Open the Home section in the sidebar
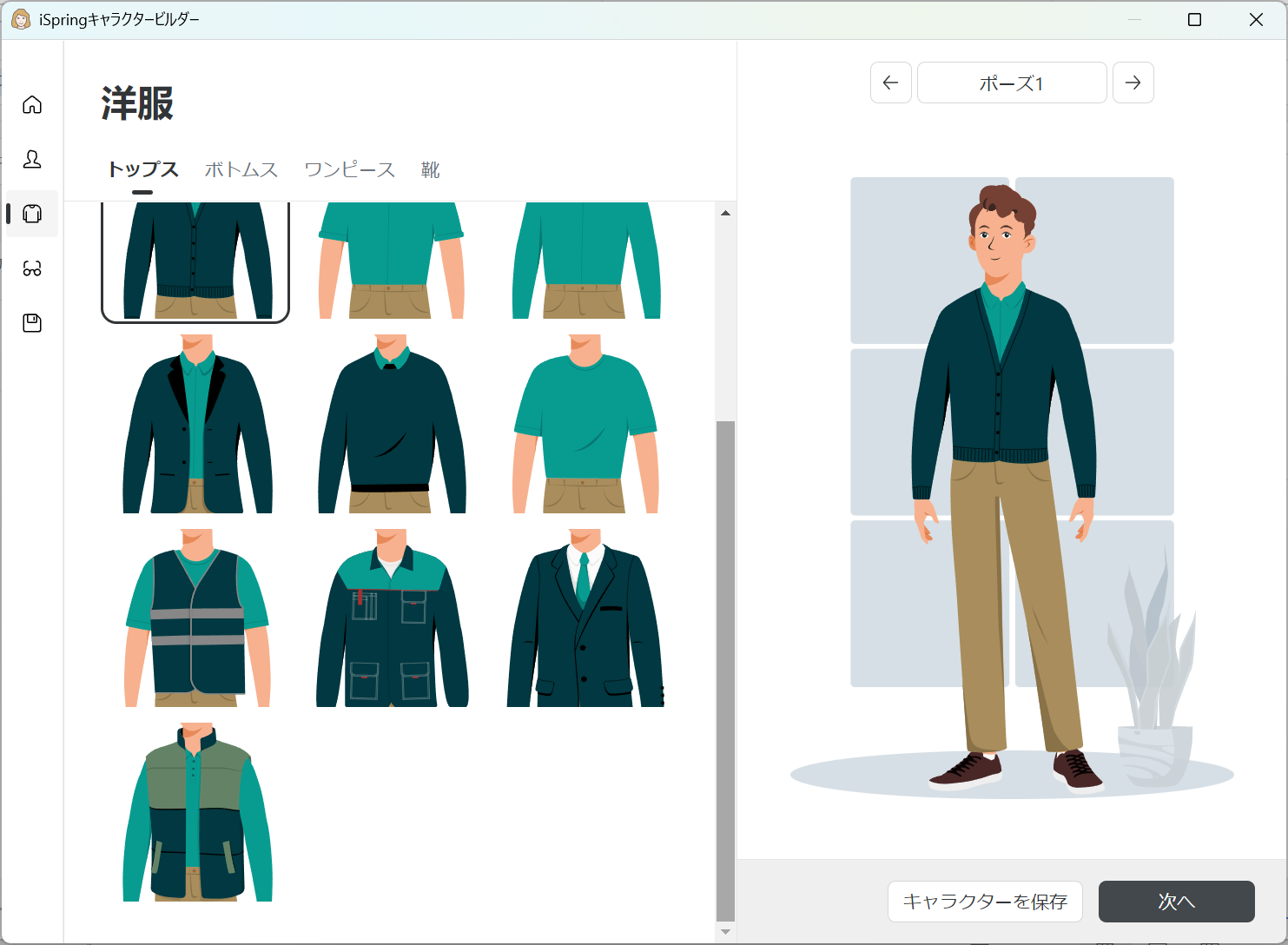Viewport: 1288px width, 945px height. pos(32,104)
